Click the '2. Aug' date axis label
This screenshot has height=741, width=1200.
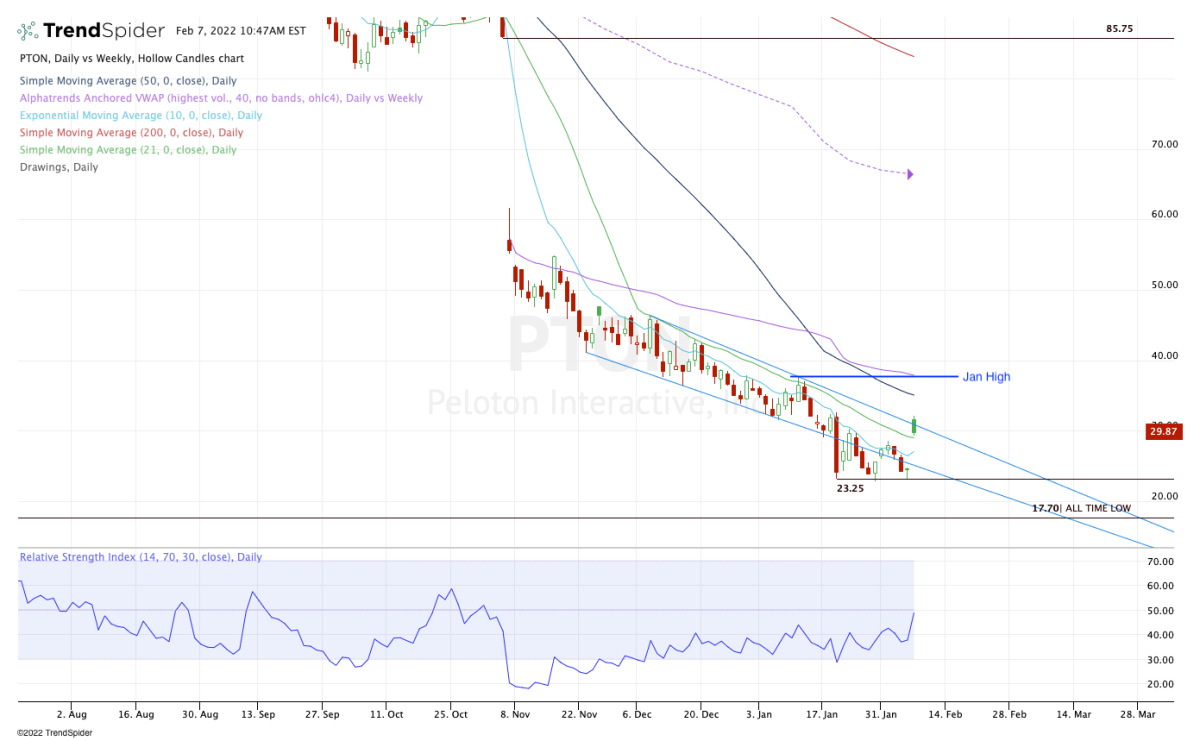pyautogui.click(x=72, y=715)
